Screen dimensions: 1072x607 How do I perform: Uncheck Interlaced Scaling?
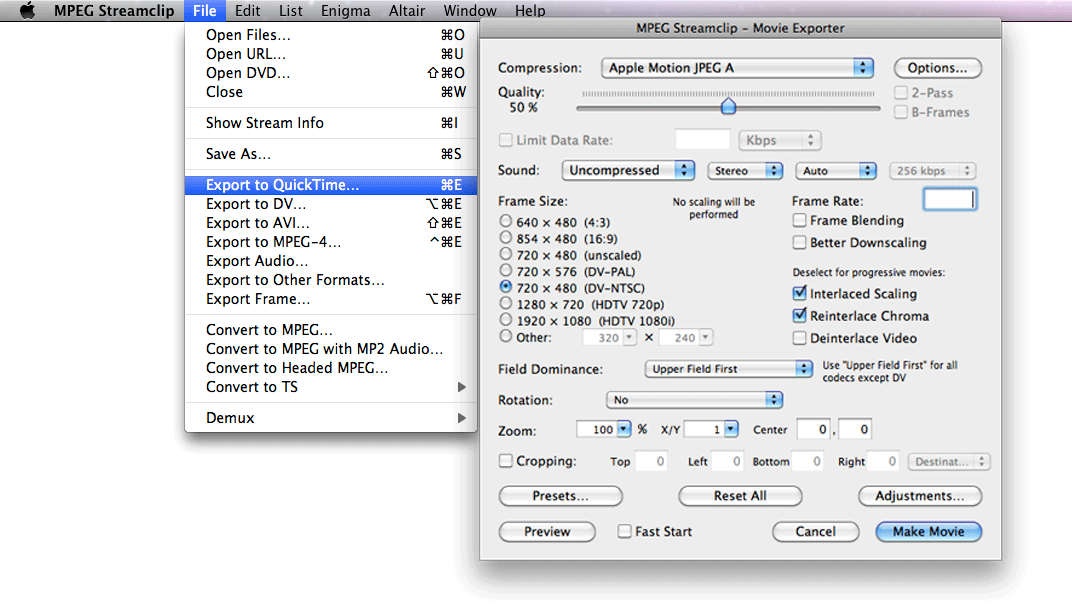[x=799, y=293]
